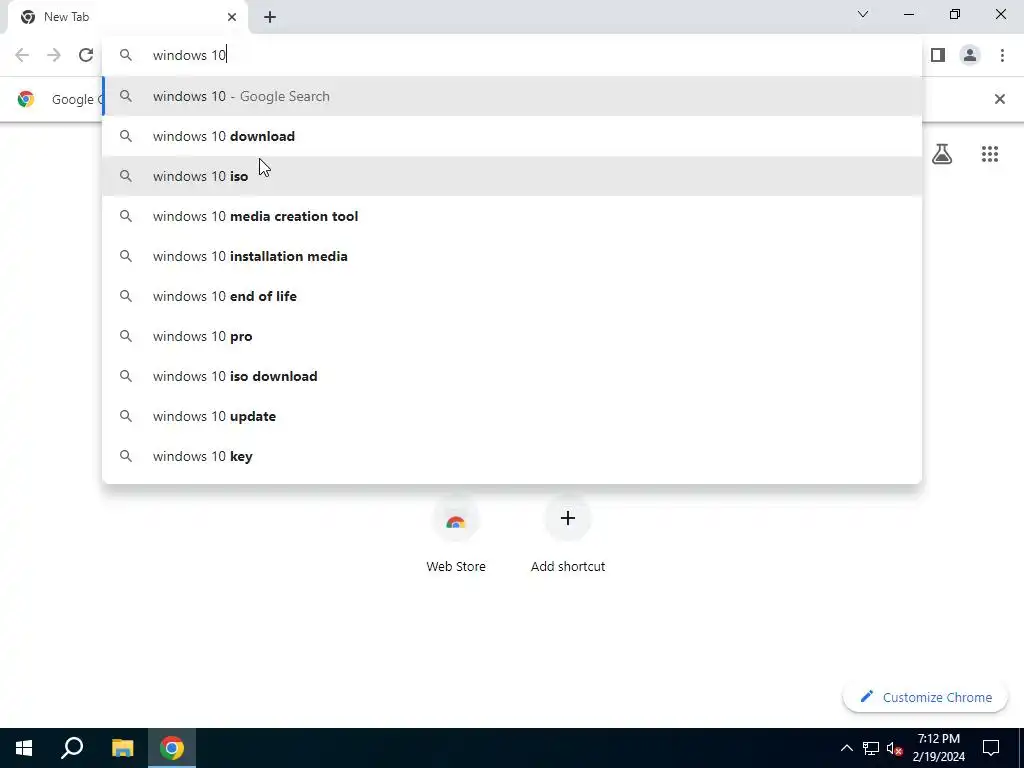Screen dimensions: 1024x768
Task: Open Chrome three-dot menu
Action: [1002, 56]
